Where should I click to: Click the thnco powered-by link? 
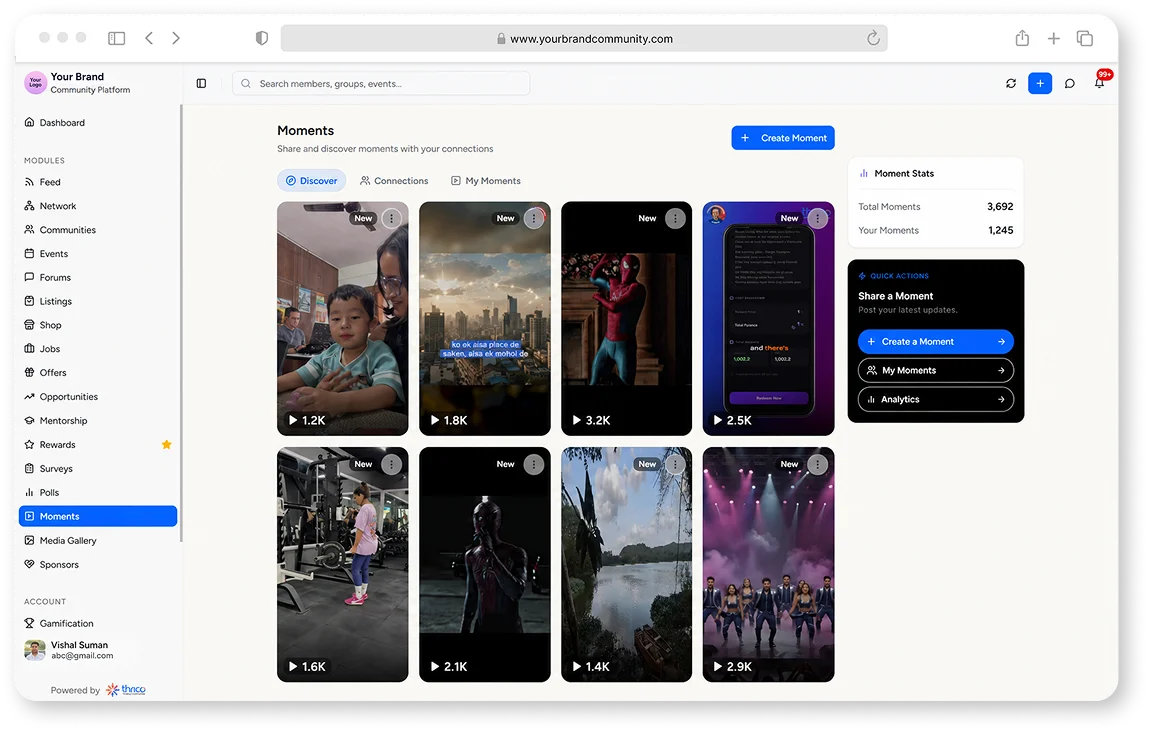(x=126, y=690)
